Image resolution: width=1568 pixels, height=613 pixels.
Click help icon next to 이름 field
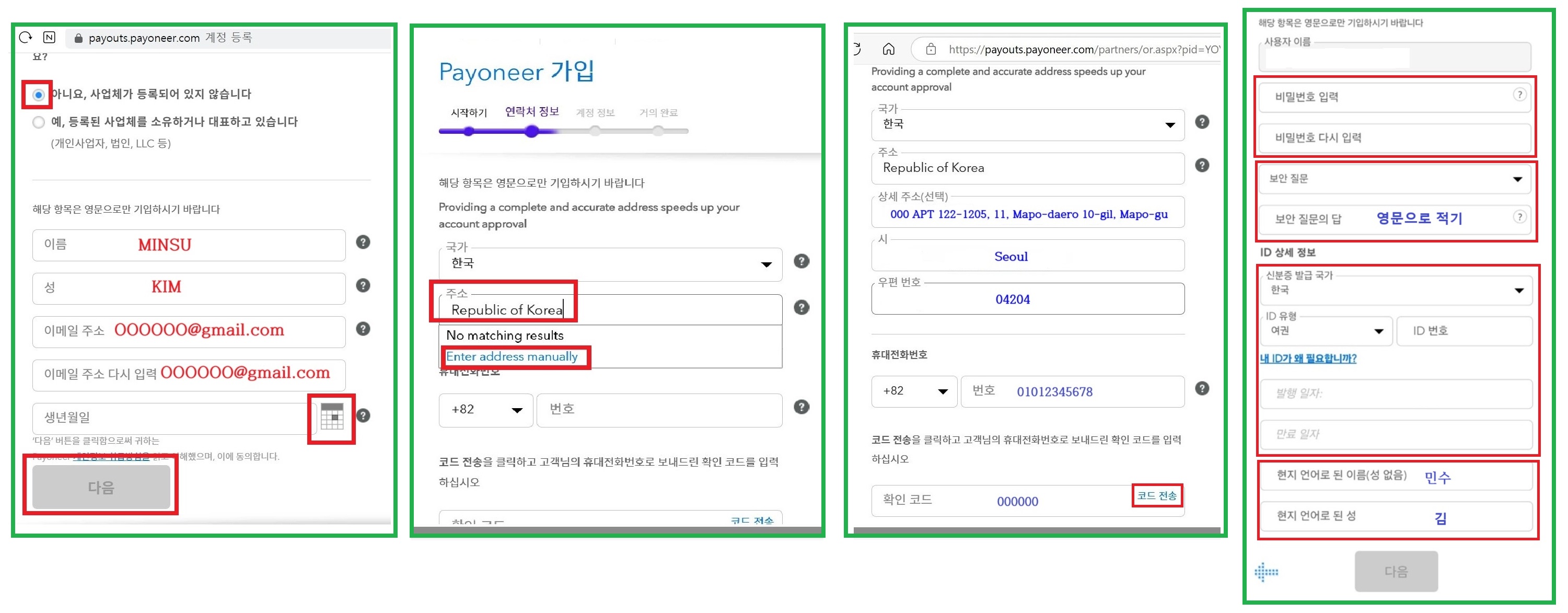pos(363,242)
